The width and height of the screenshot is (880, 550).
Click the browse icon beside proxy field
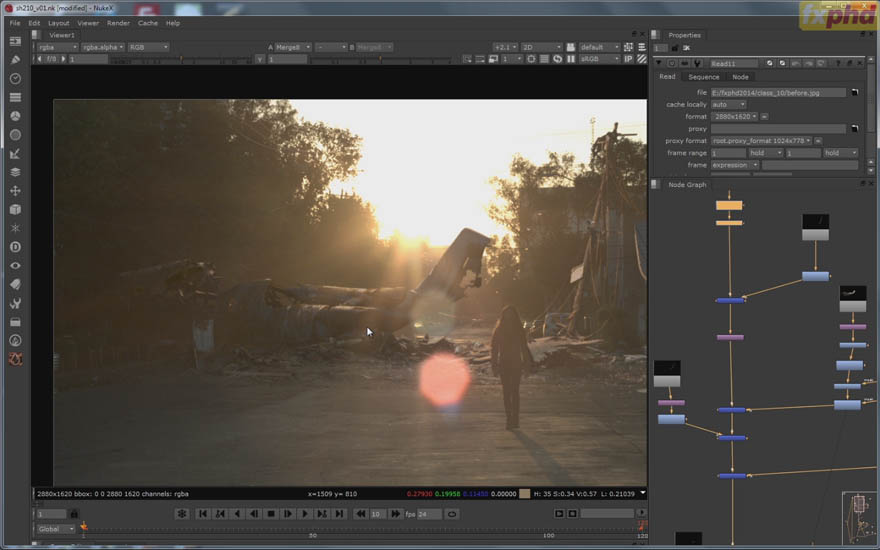coord(854,129)
